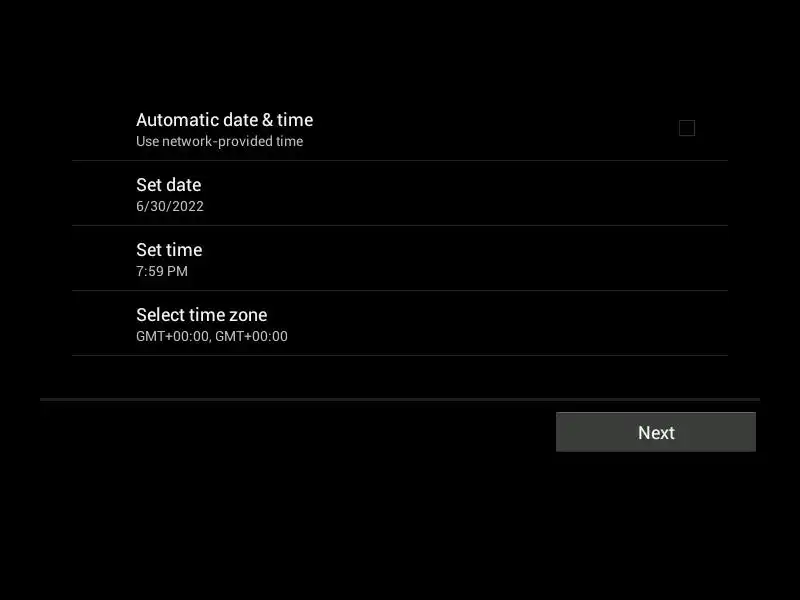
Task: Choose a different zone than GMT+00:00
Action: point(400,323)
